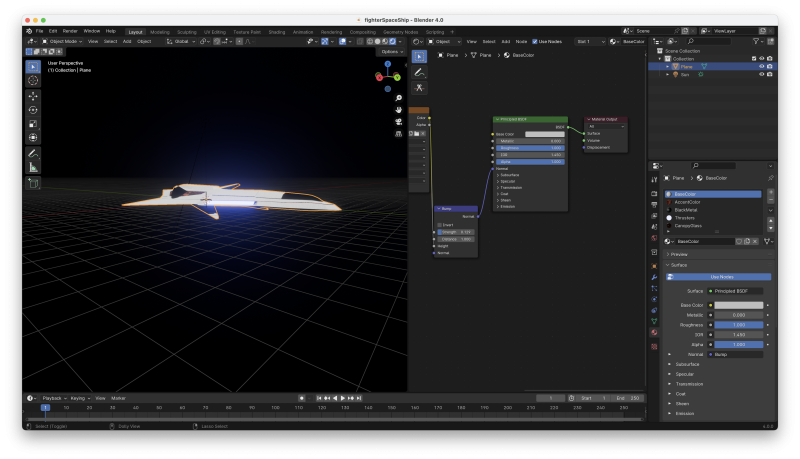This screenshot has width=800, height=459.
Task: Select the Measure tool in the 3D viewport
Action: click(33, 167)
